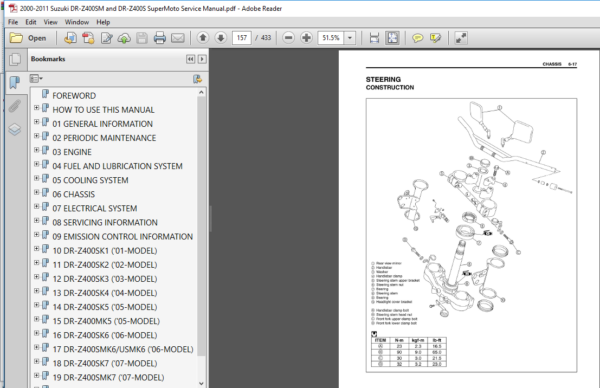
Task: Expand the 03 ENGINE bookmark
Action: click(x=36, y=150)
